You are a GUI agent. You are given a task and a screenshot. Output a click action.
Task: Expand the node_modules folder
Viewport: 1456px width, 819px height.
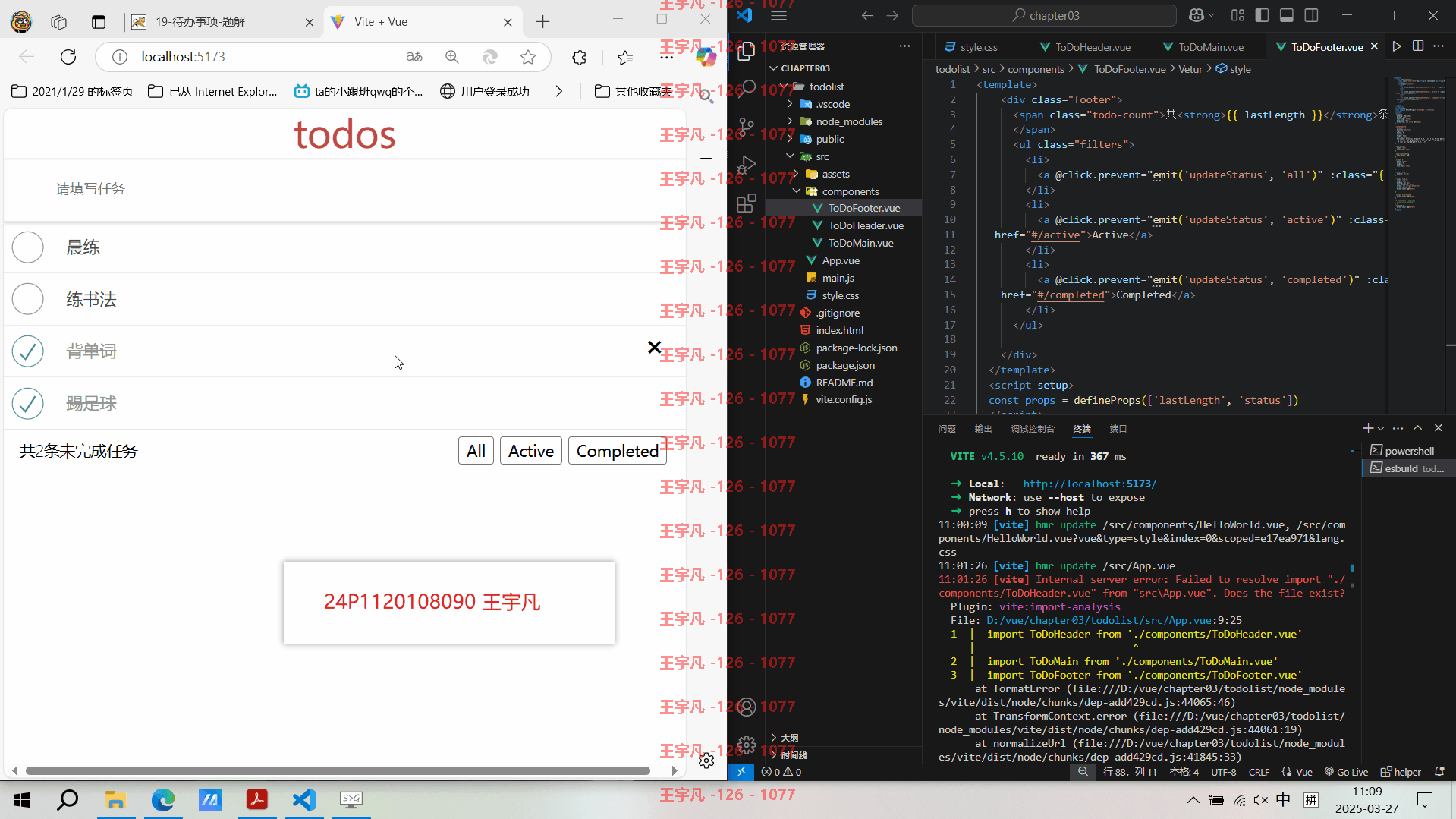(790, 121)
